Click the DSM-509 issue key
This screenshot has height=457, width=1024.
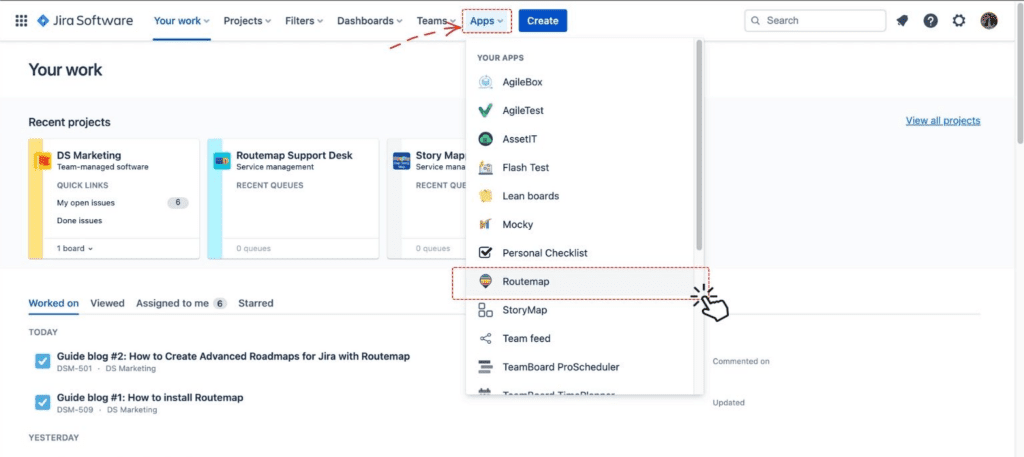tap(74, 410)
